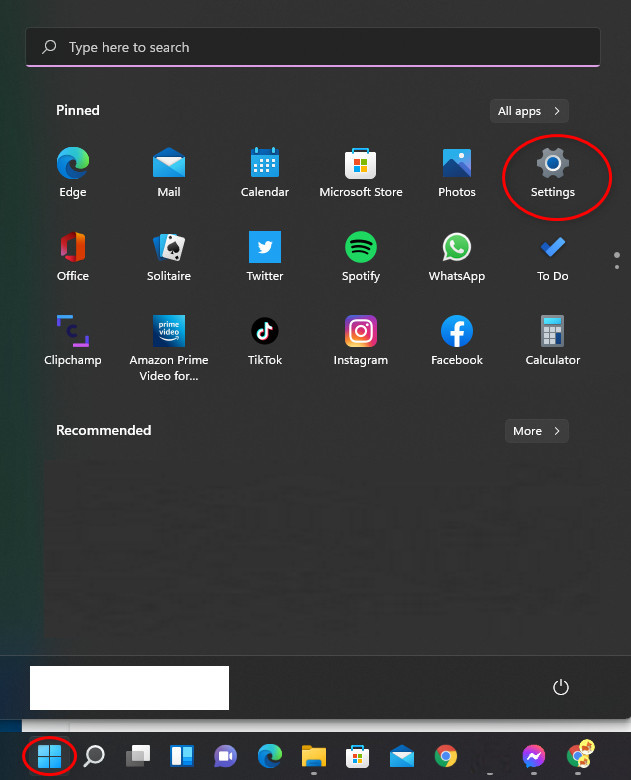This screenshot has width=631, height=780.
Task: Open Mail icon on the taskbar
Action: pos(402,756)
